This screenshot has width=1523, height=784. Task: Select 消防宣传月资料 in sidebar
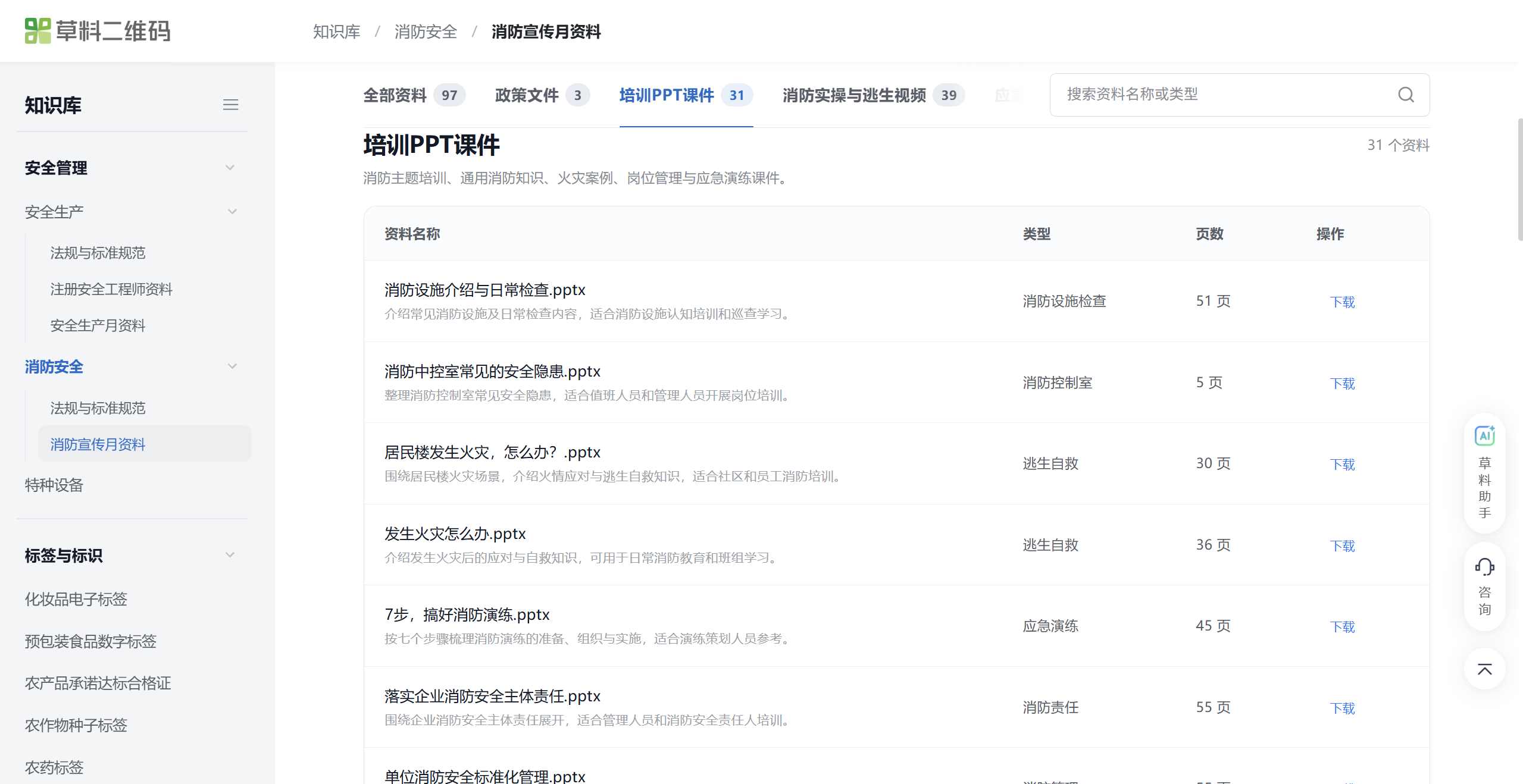pyautogui.click(x=145, y=444)
